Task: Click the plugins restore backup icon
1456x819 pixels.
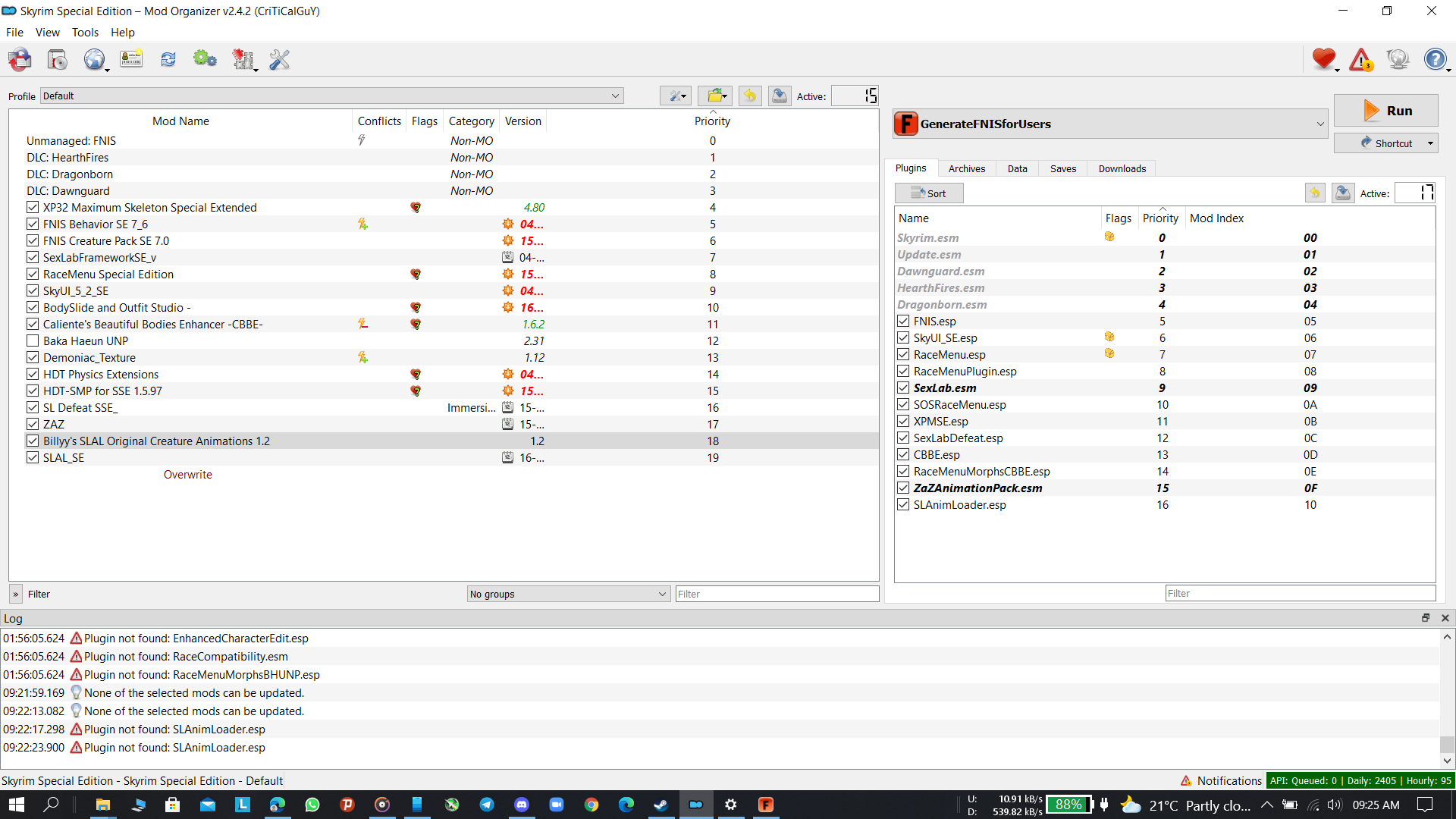Action: 1315,193
